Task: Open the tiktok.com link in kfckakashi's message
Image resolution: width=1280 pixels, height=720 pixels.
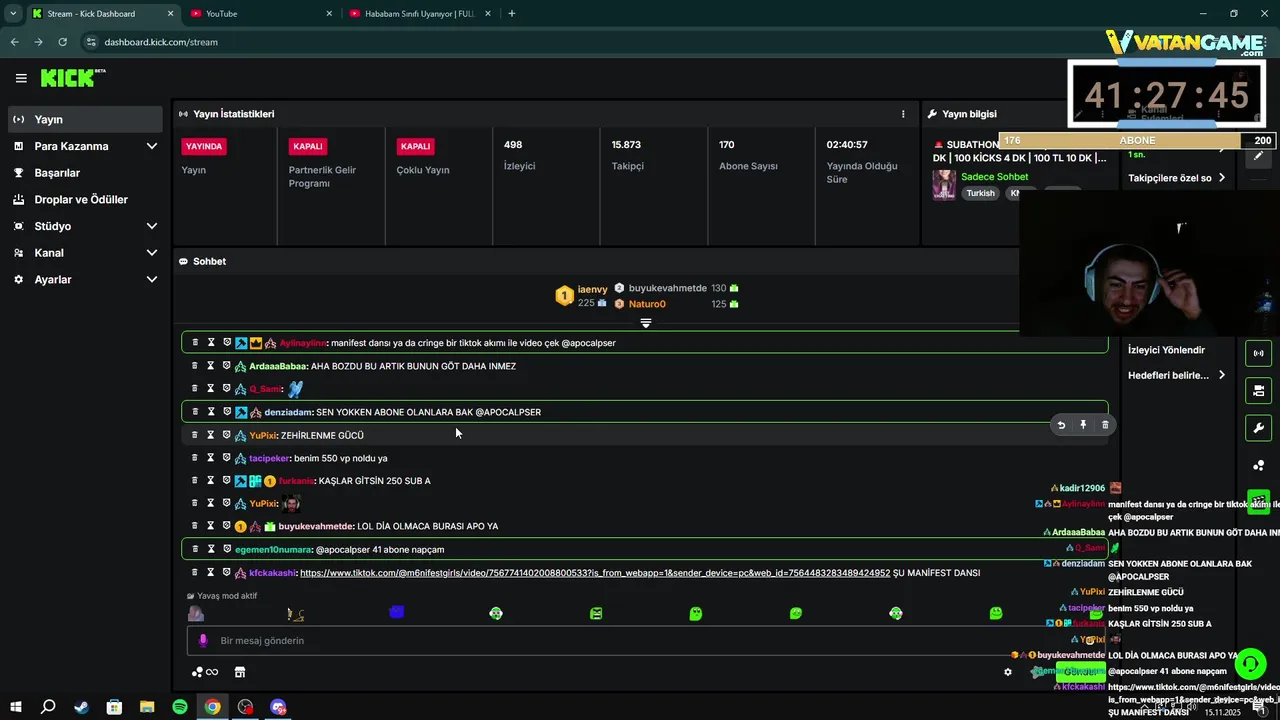Action: (595, 573)
